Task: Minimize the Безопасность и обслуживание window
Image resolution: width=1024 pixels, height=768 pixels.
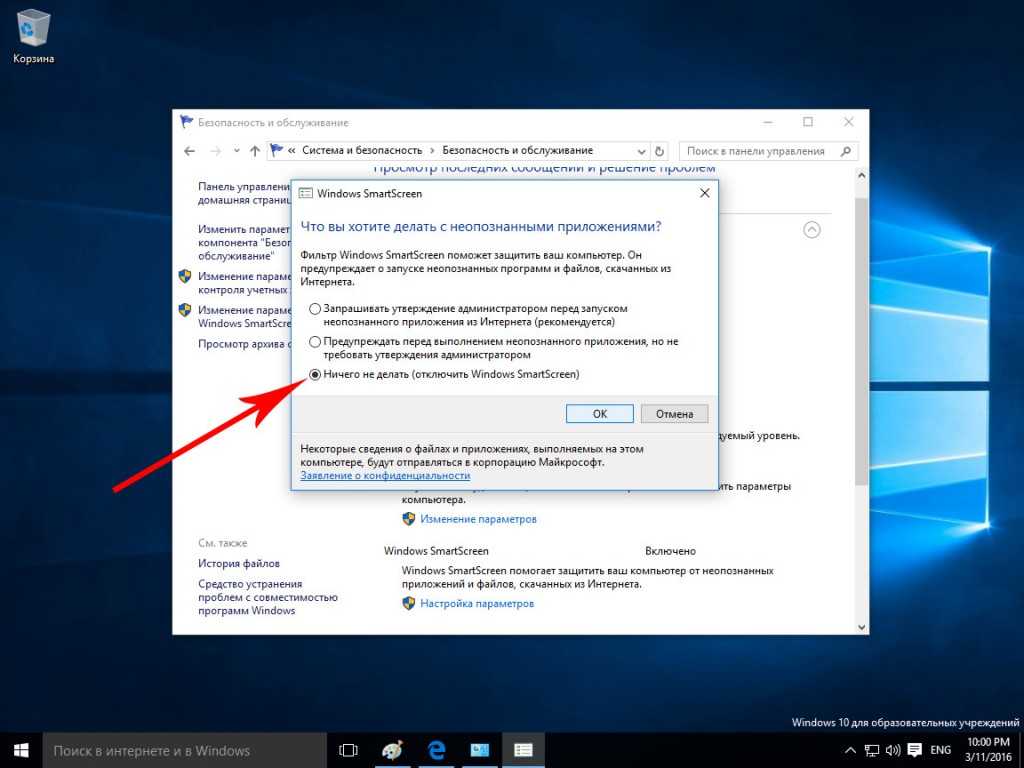Action: 768,122
